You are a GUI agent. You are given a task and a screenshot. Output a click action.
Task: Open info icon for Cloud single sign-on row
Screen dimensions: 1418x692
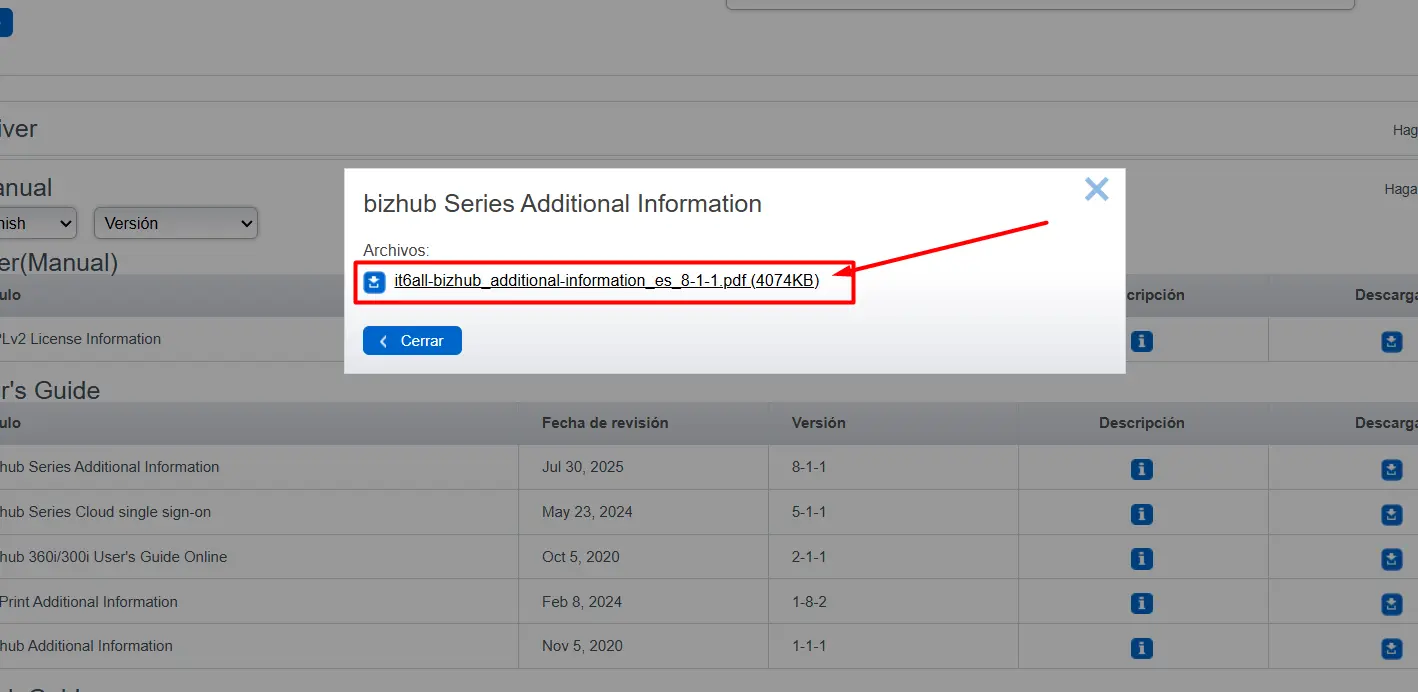point(1142,514)
